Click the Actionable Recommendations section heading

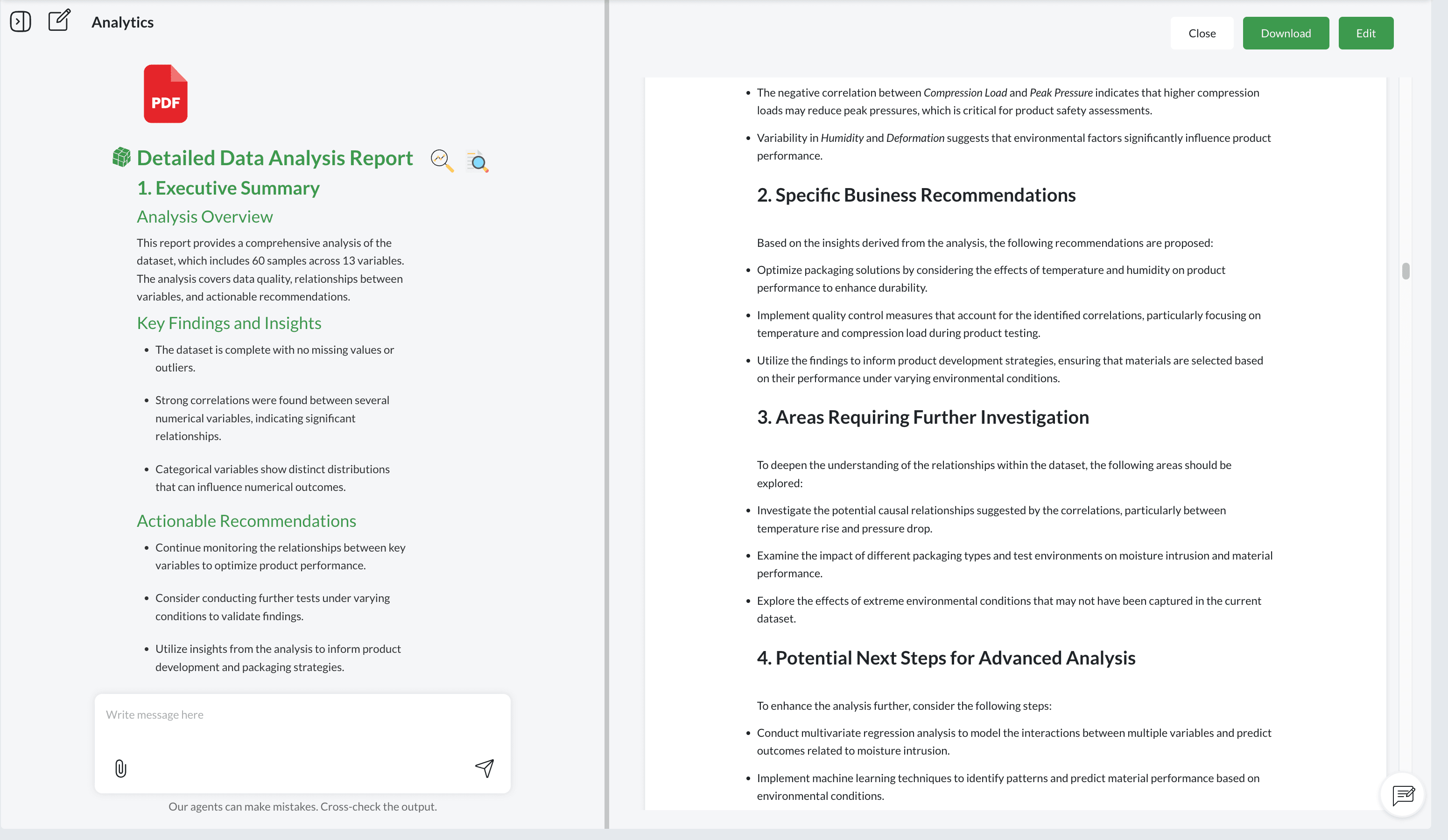click(x=246, y=520)
